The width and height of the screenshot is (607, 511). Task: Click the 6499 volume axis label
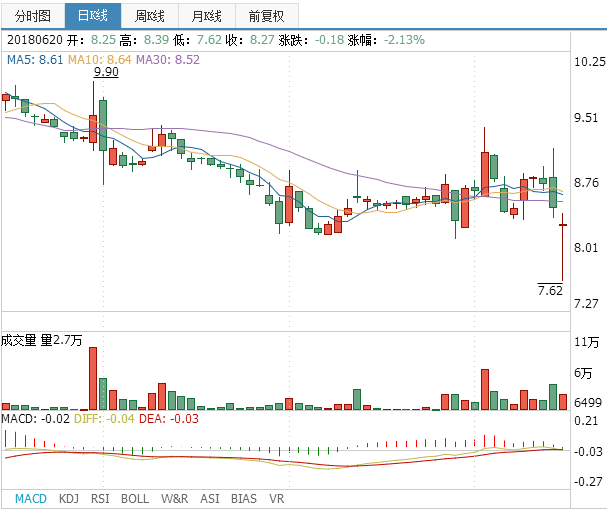coord(588,403)
